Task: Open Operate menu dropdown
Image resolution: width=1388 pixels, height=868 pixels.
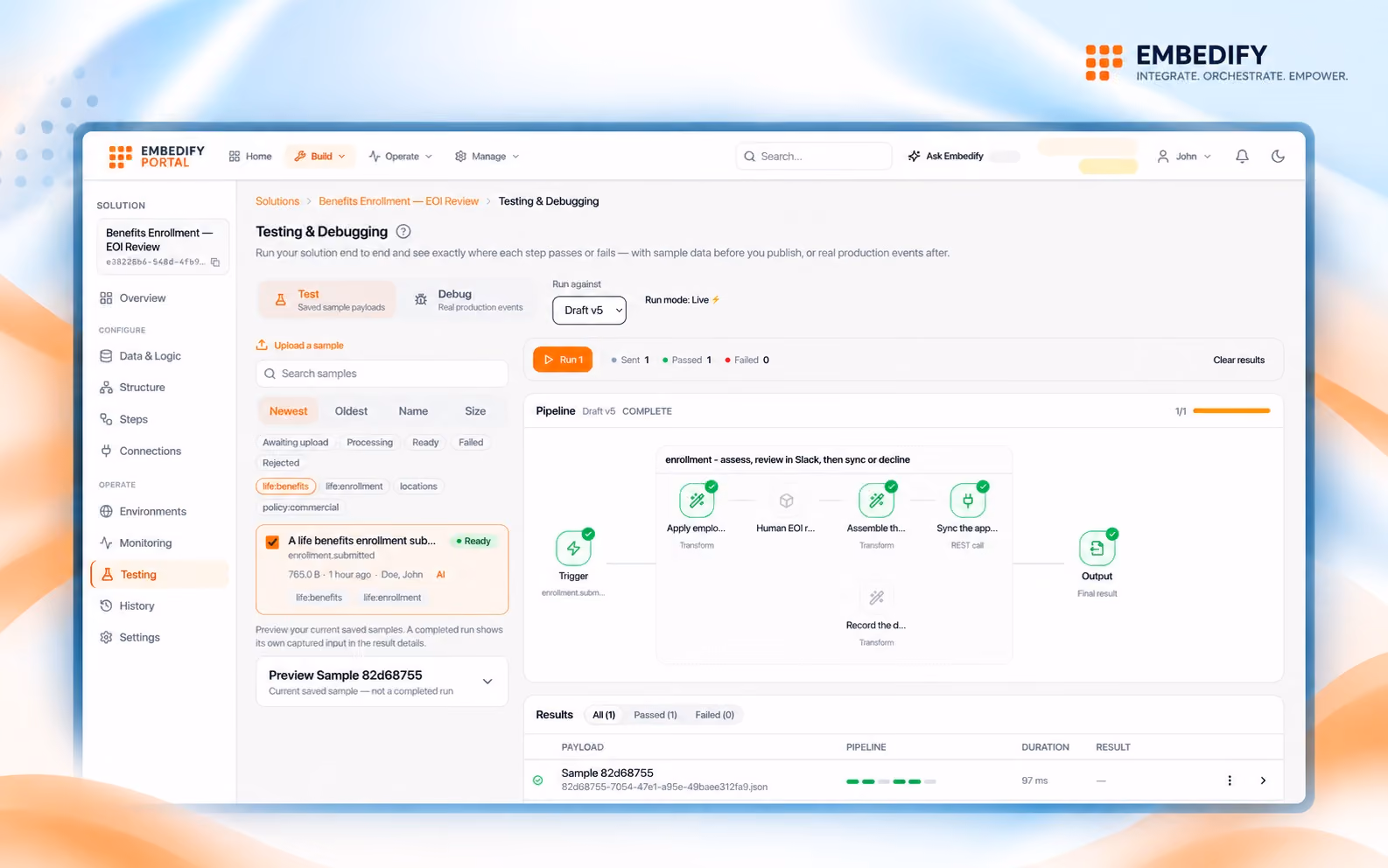Action: pos(401,157)
